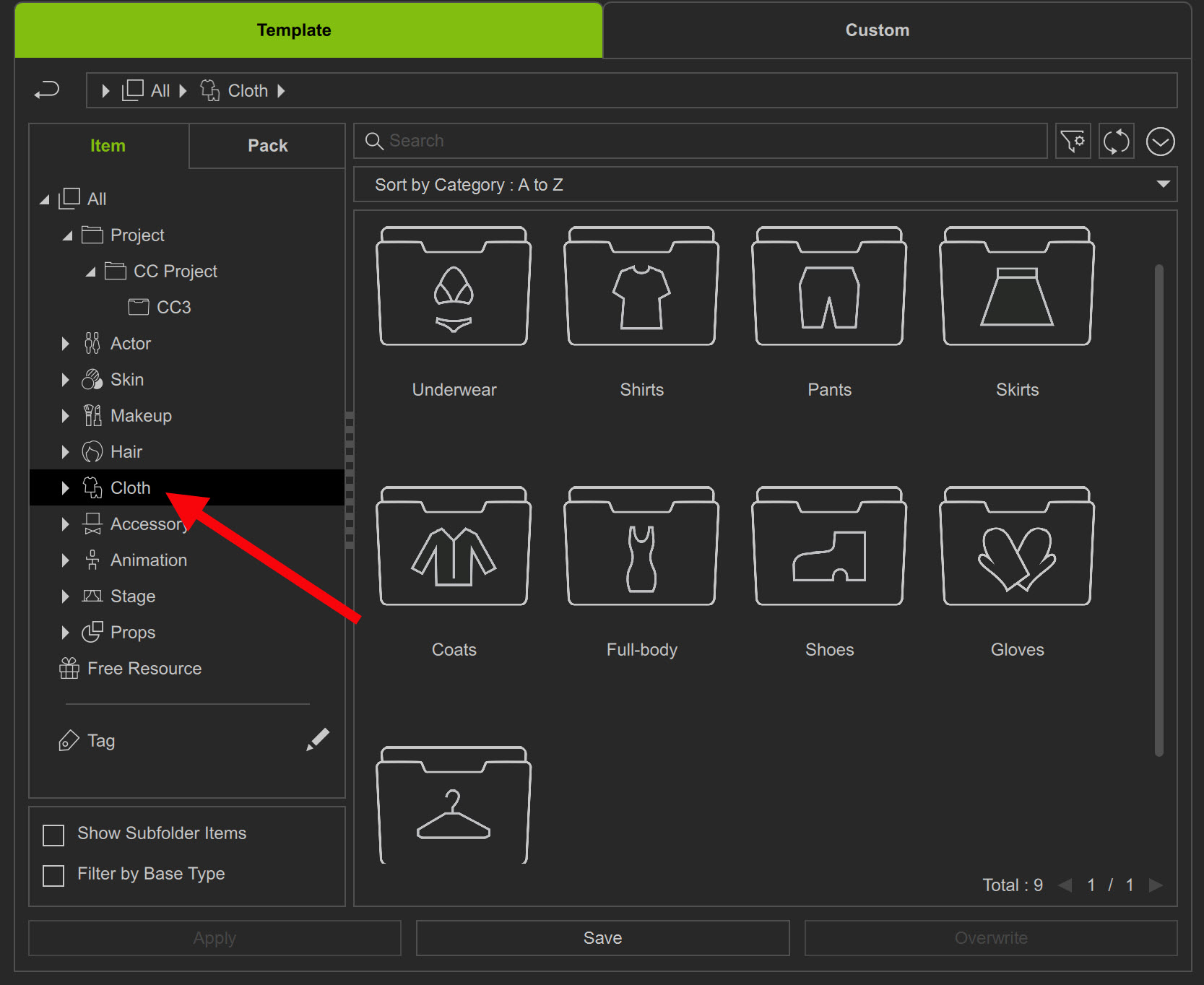Click the Save button
Screen dimensions: 1204x985
click(x=603, y=938)
